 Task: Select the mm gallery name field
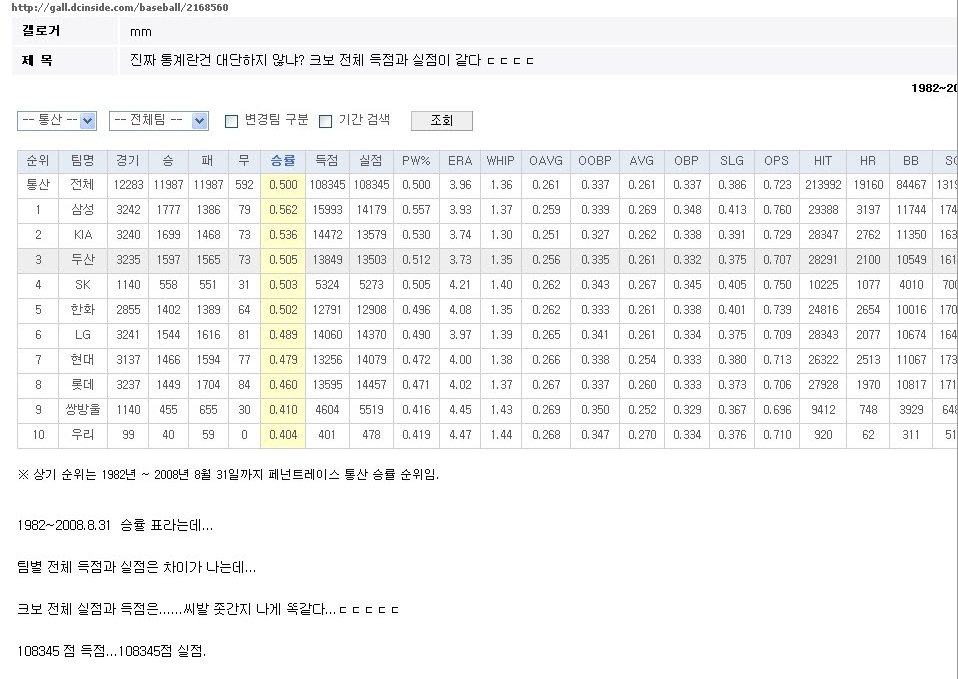coord(140,31)
